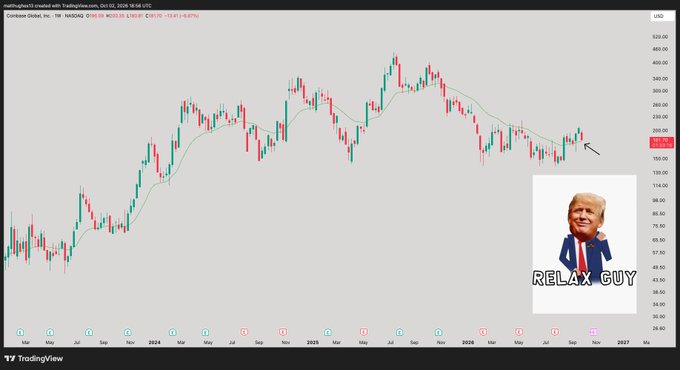The height and width of the screenshot is (370, 680).
Task: Click the 400.00 price axis label
Action: click(660, 63)
